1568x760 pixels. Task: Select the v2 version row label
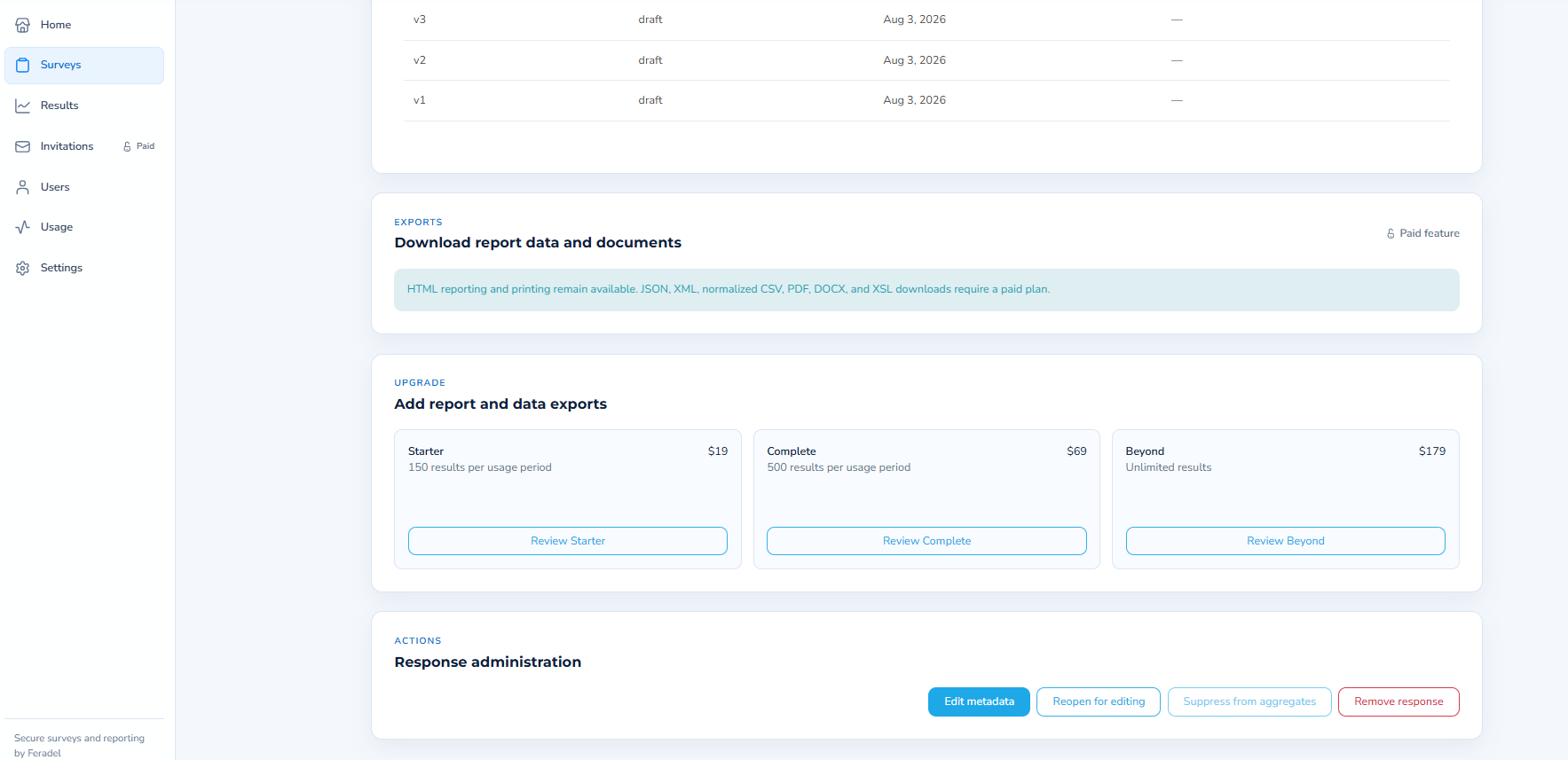(x=420, y=60)
